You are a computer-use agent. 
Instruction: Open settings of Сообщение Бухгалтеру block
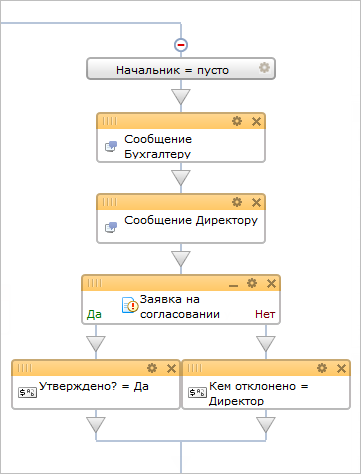pyautogui.click(x=237, y=121)
